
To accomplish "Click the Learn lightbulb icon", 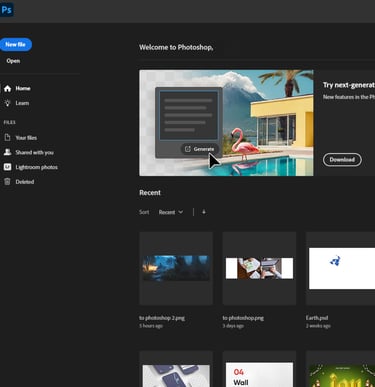I will (7, 103).
